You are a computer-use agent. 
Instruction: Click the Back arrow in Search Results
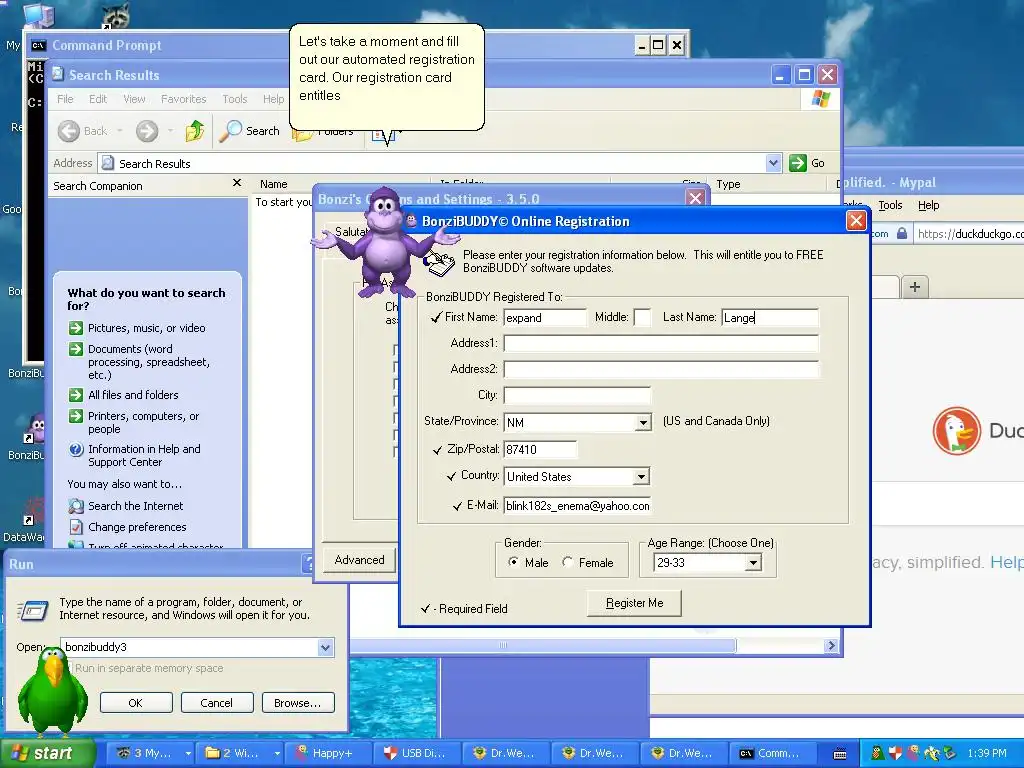(69, 131)
